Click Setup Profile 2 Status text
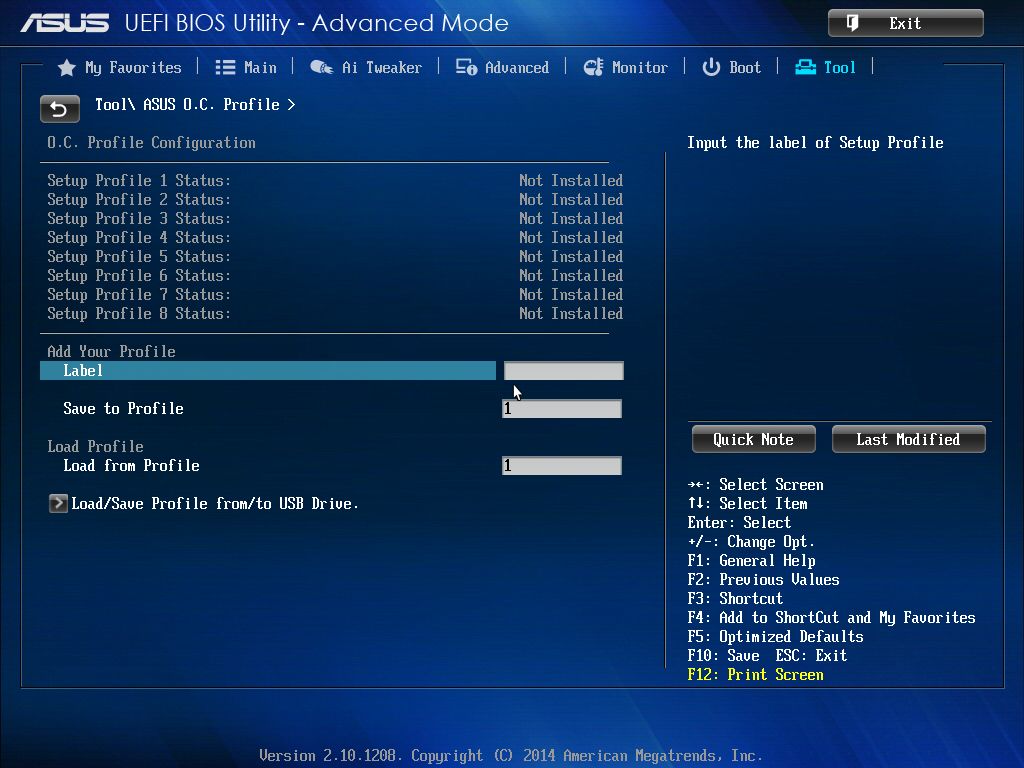This screenshot has height=768, width=1024. tap(139, 200)
